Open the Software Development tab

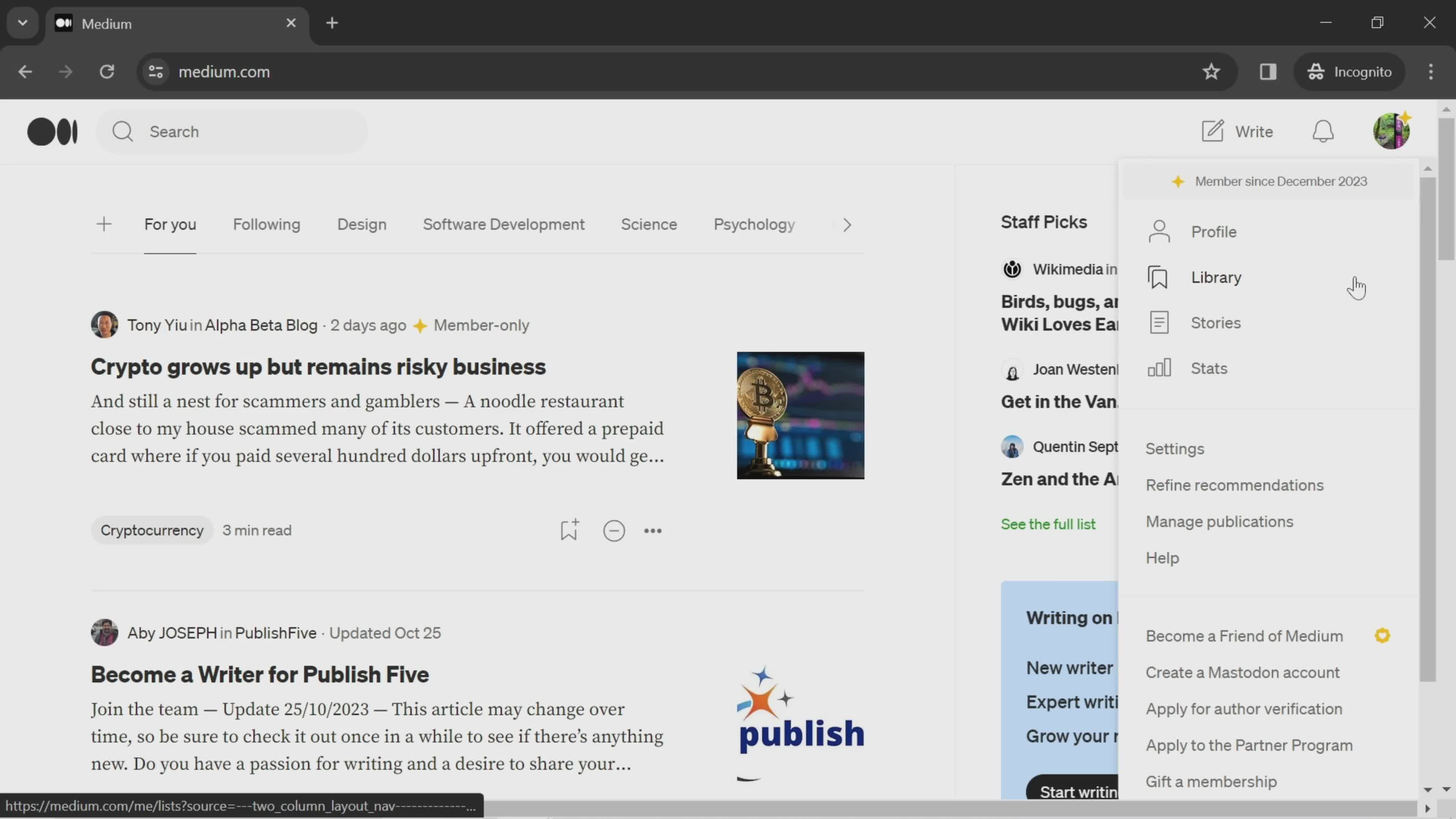pos(504,224)
